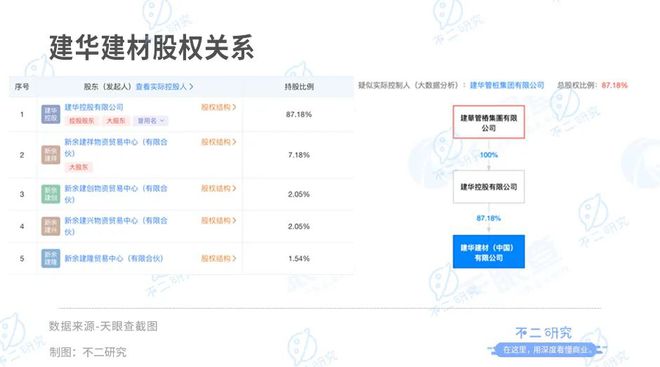Click the 87.18% value in table row 1
The image size is (660, 367).
299,114
